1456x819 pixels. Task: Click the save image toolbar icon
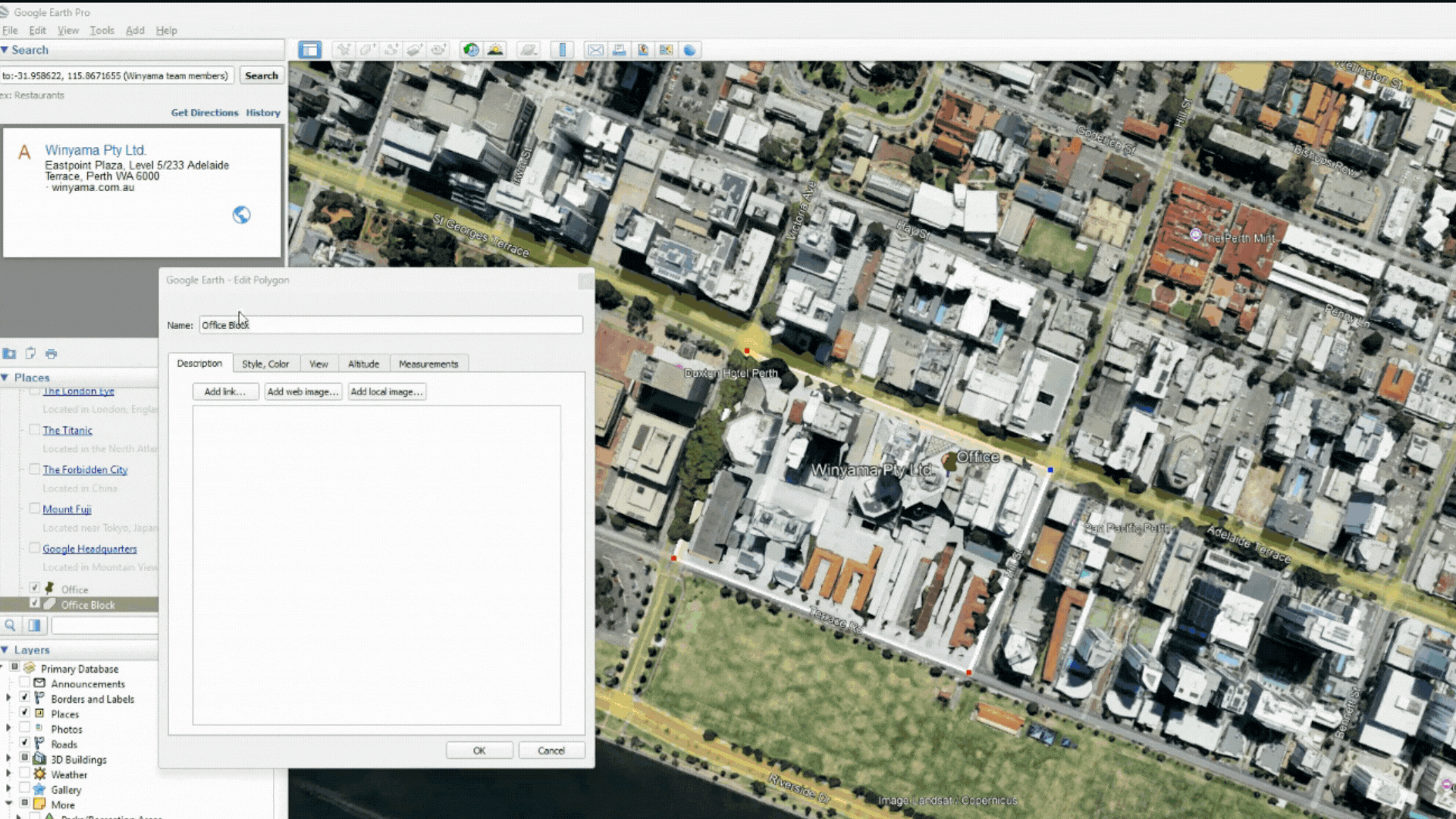643,50
